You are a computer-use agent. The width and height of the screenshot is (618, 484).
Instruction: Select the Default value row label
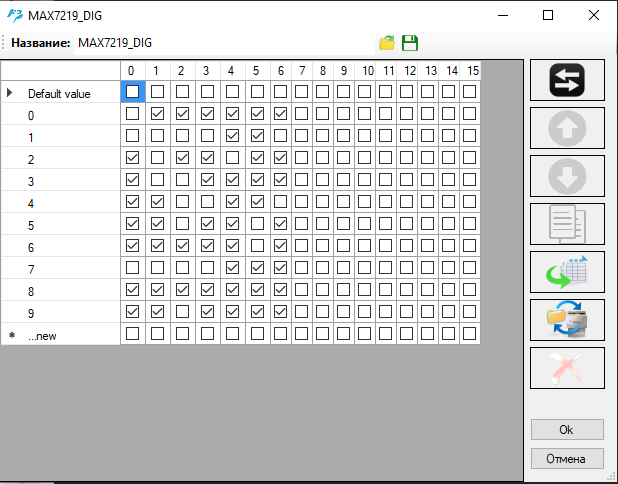[x=59, y=94]
